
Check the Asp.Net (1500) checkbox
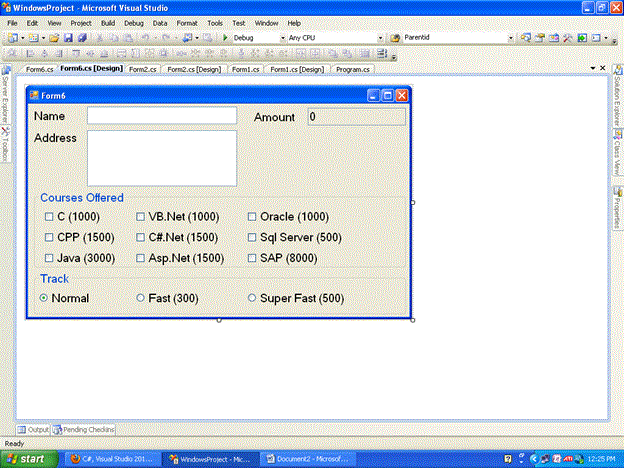140,258
